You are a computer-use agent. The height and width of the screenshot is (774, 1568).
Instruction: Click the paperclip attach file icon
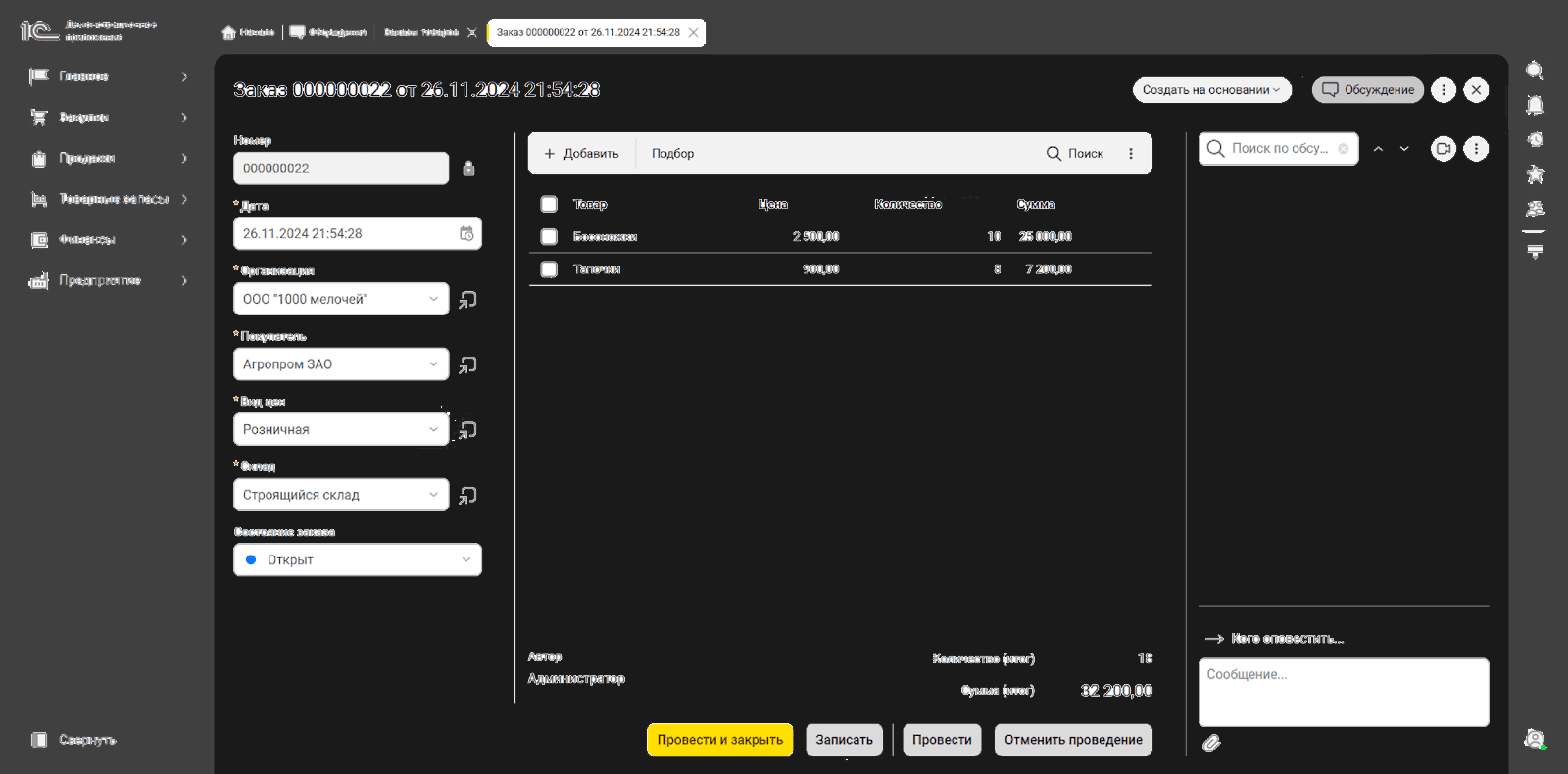coord(1212,744)
